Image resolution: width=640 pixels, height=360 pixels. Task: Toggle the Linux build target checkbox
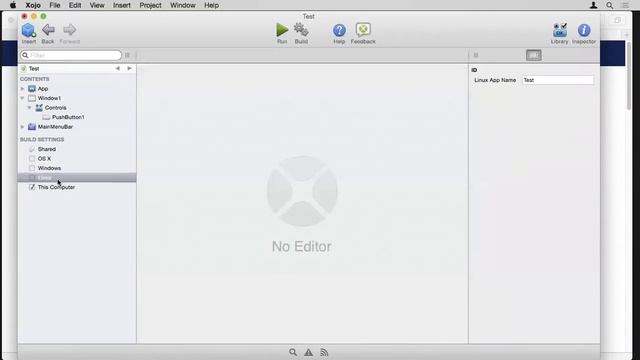[x=32, y=178]
